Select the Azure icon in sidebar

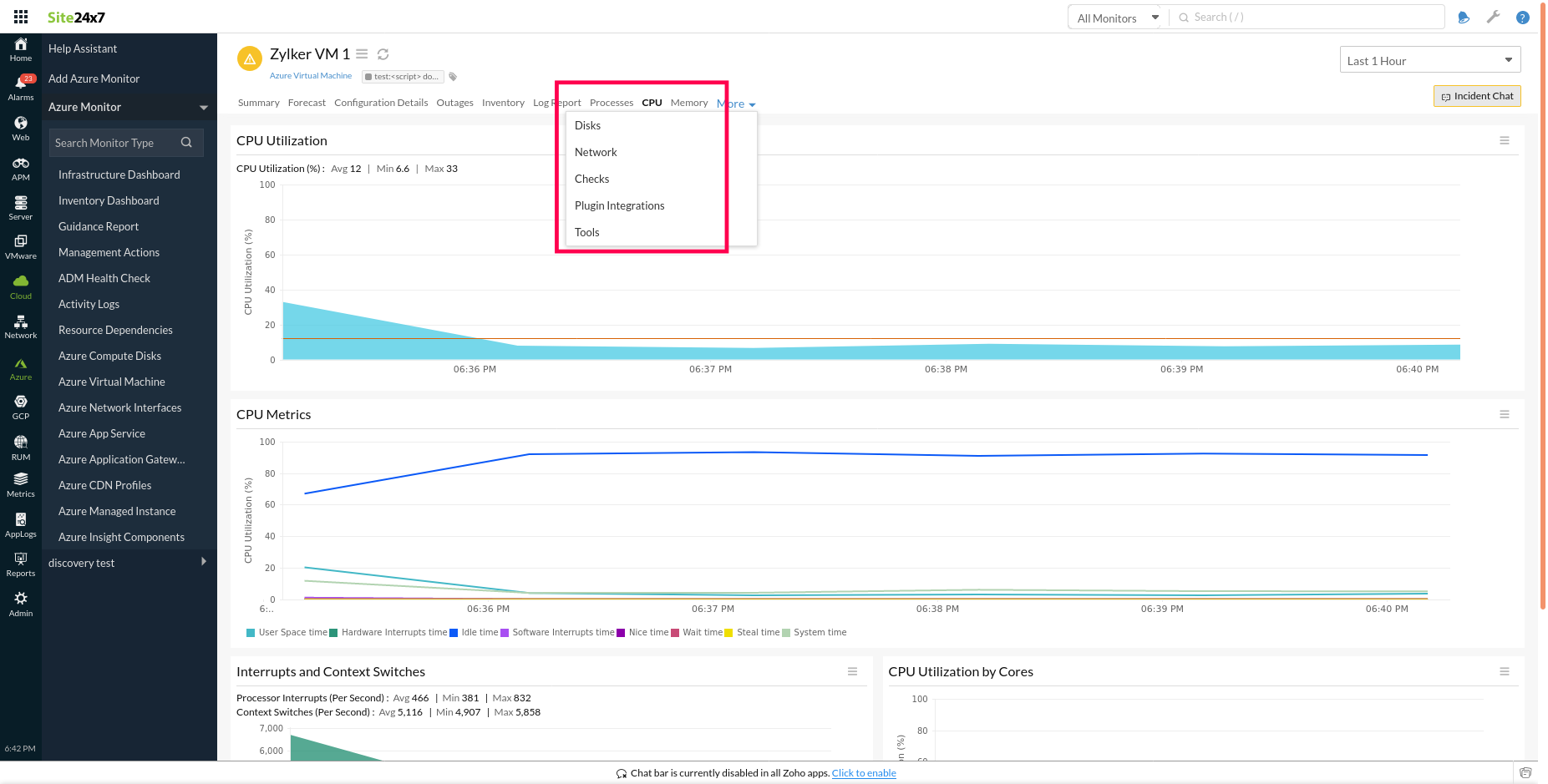pyautogui.click(x=20, y=366)
